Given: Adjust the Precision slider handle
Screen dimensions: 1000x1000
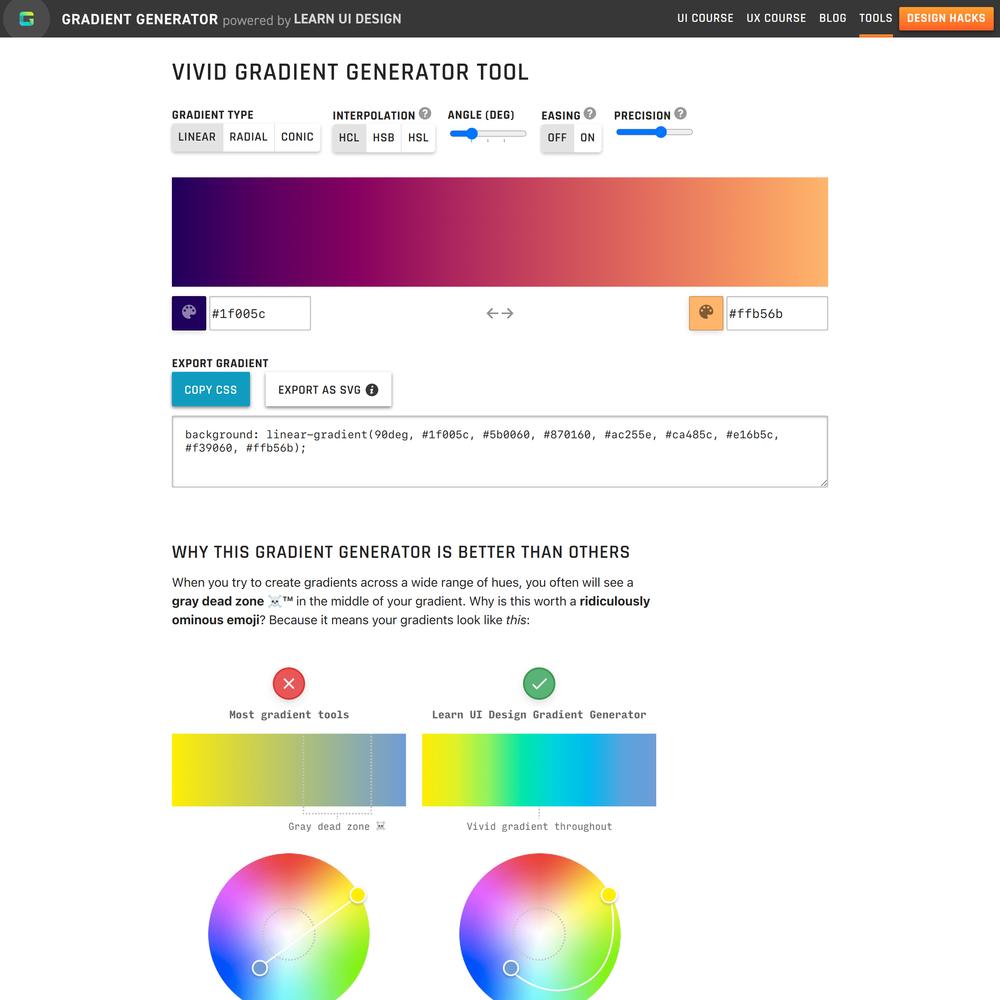Looking at the screenshot, I should 661,132.
